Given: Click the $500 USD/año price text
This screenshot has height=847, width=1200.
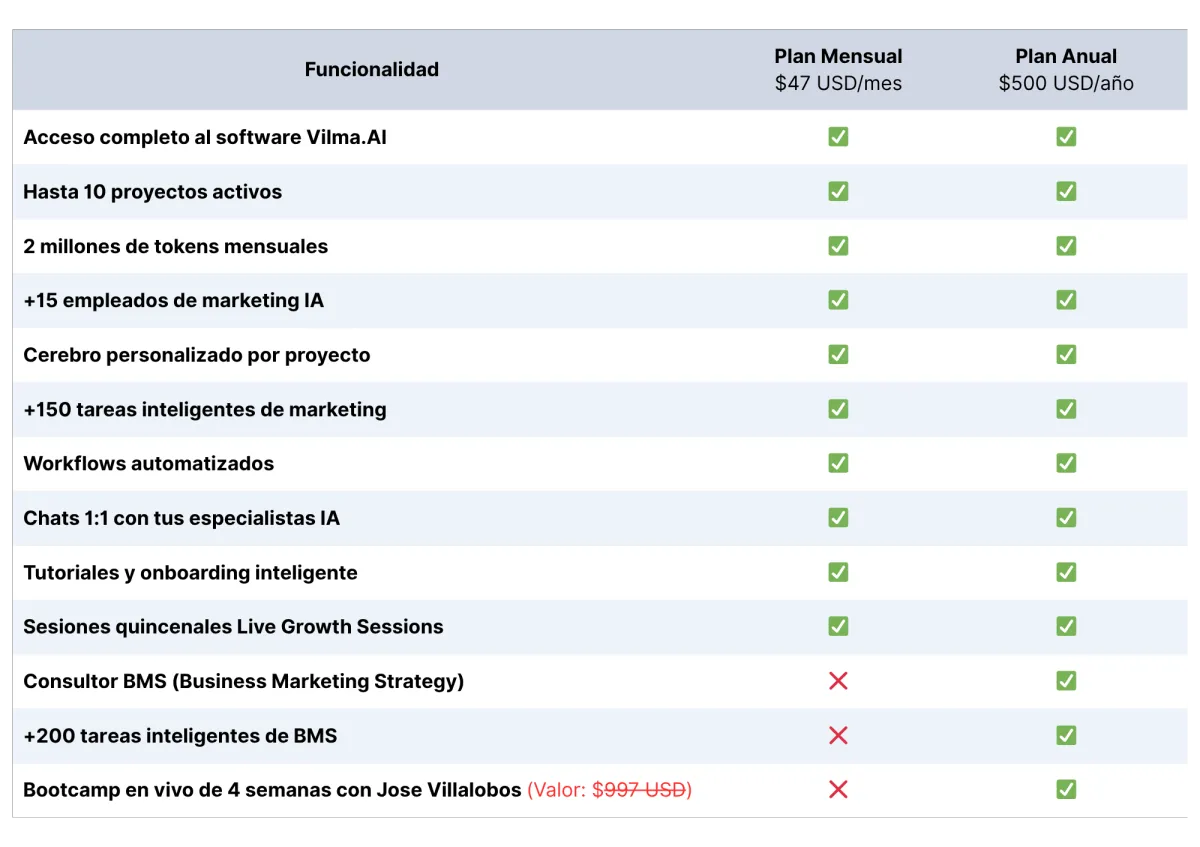Looking at the screenshot, I should point(1066,84).
